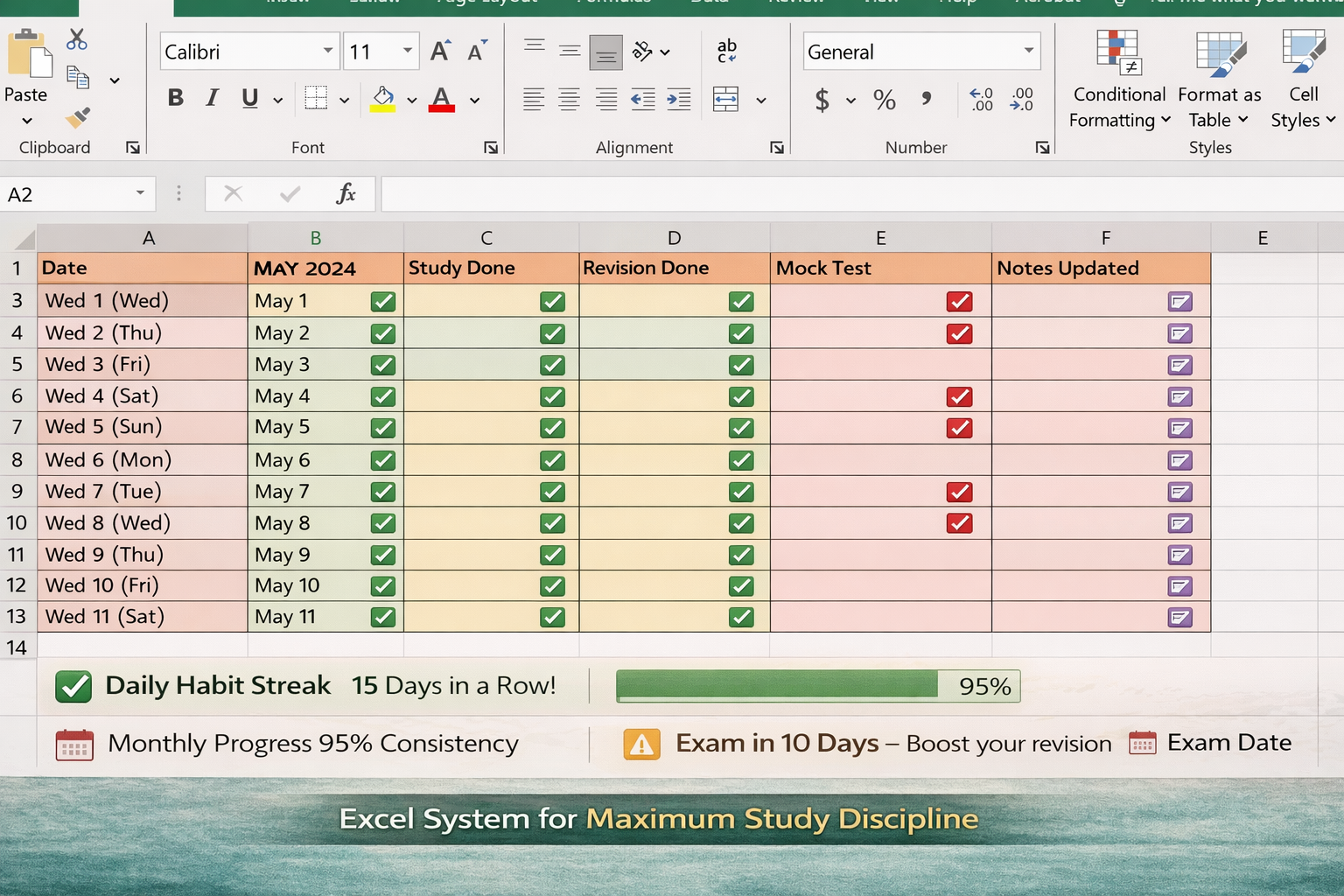Open the Font name dropdown Calibri
1344x896 pixels.
[327, 51]
